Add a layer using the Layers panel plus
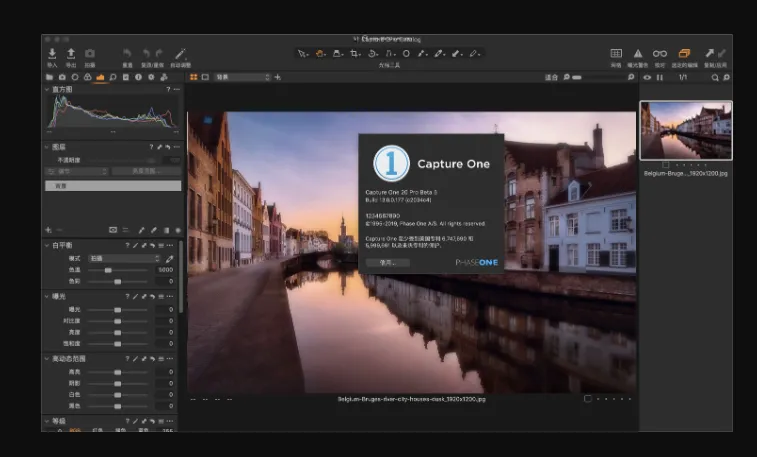The height and width of the screenshot is (457, 757). (x=48, y=230)
